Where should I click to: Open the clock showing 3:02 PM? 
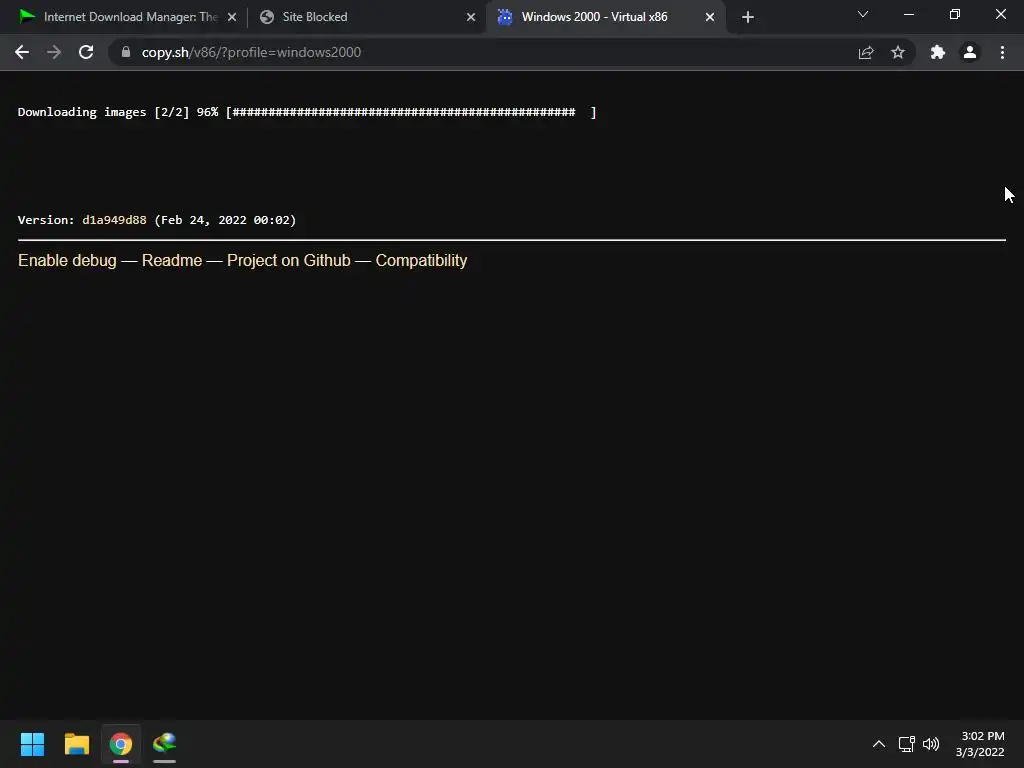click(980, 744)
